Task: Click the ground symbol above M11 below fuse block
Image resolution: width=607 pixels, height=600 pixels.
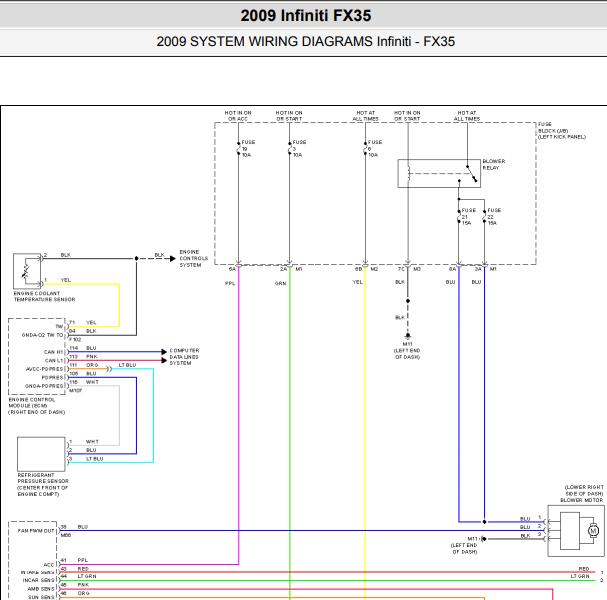Action: tap(408, 336)
